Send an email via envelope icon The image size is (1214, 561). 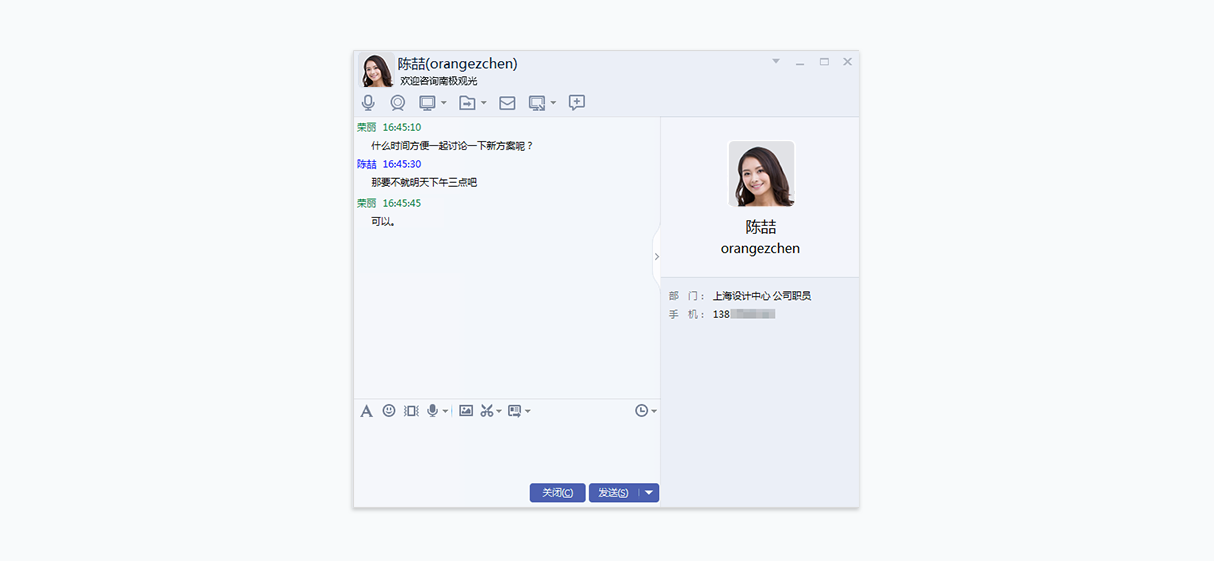coord(507,103)
